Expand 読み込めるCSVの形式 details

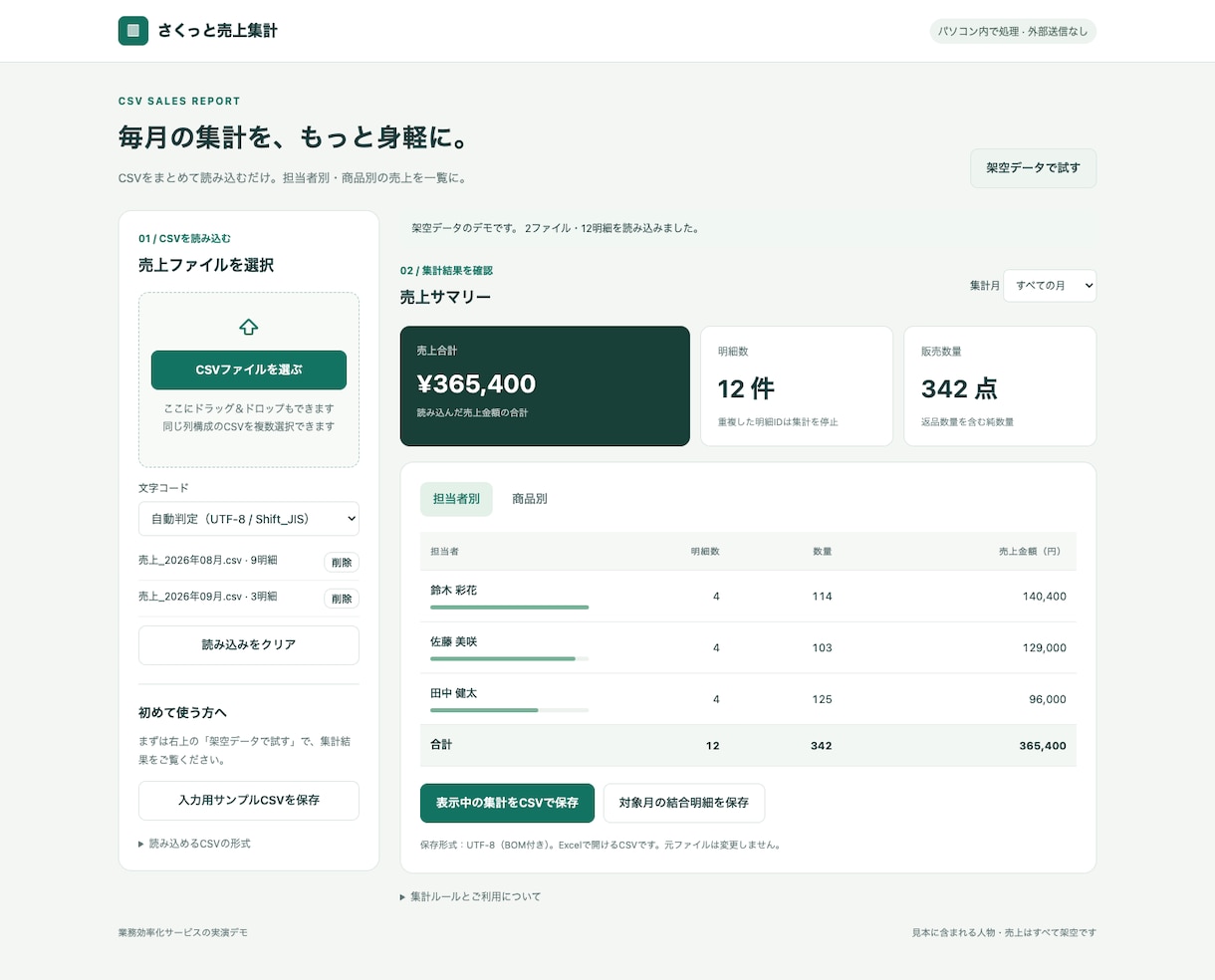coord(194,844)
